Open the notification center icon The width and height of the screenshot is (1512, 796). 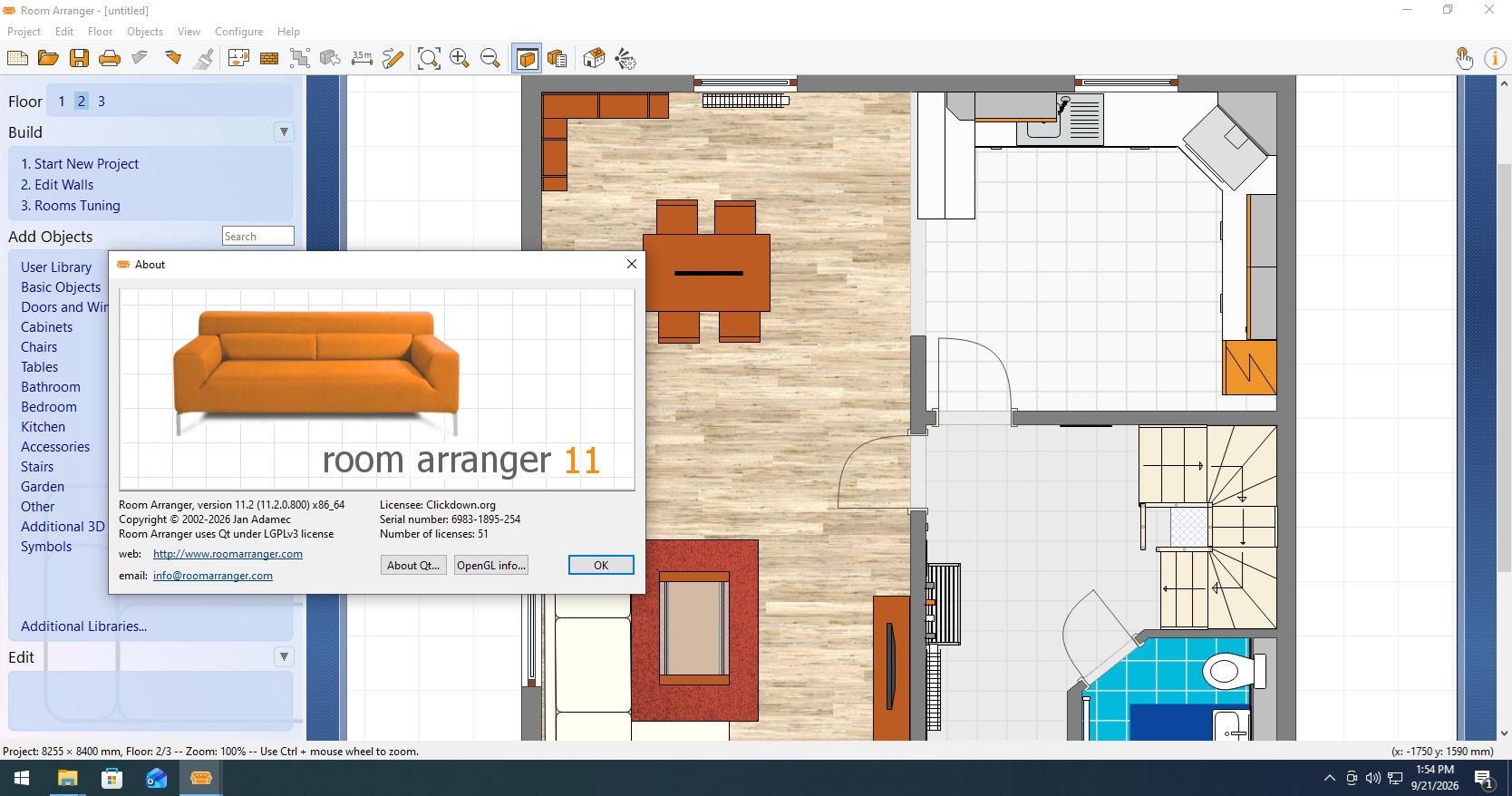pyautogui.click(x=1485, y=778)
